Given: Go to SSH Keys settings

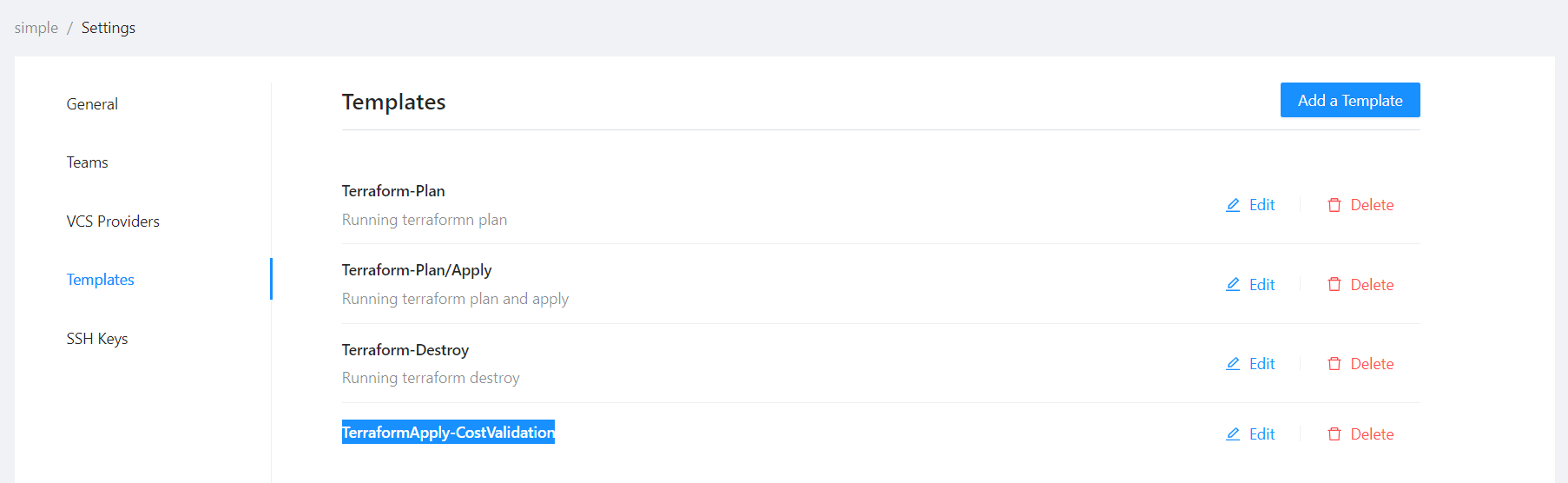Looking at the screenshot, I should [97, 339].
